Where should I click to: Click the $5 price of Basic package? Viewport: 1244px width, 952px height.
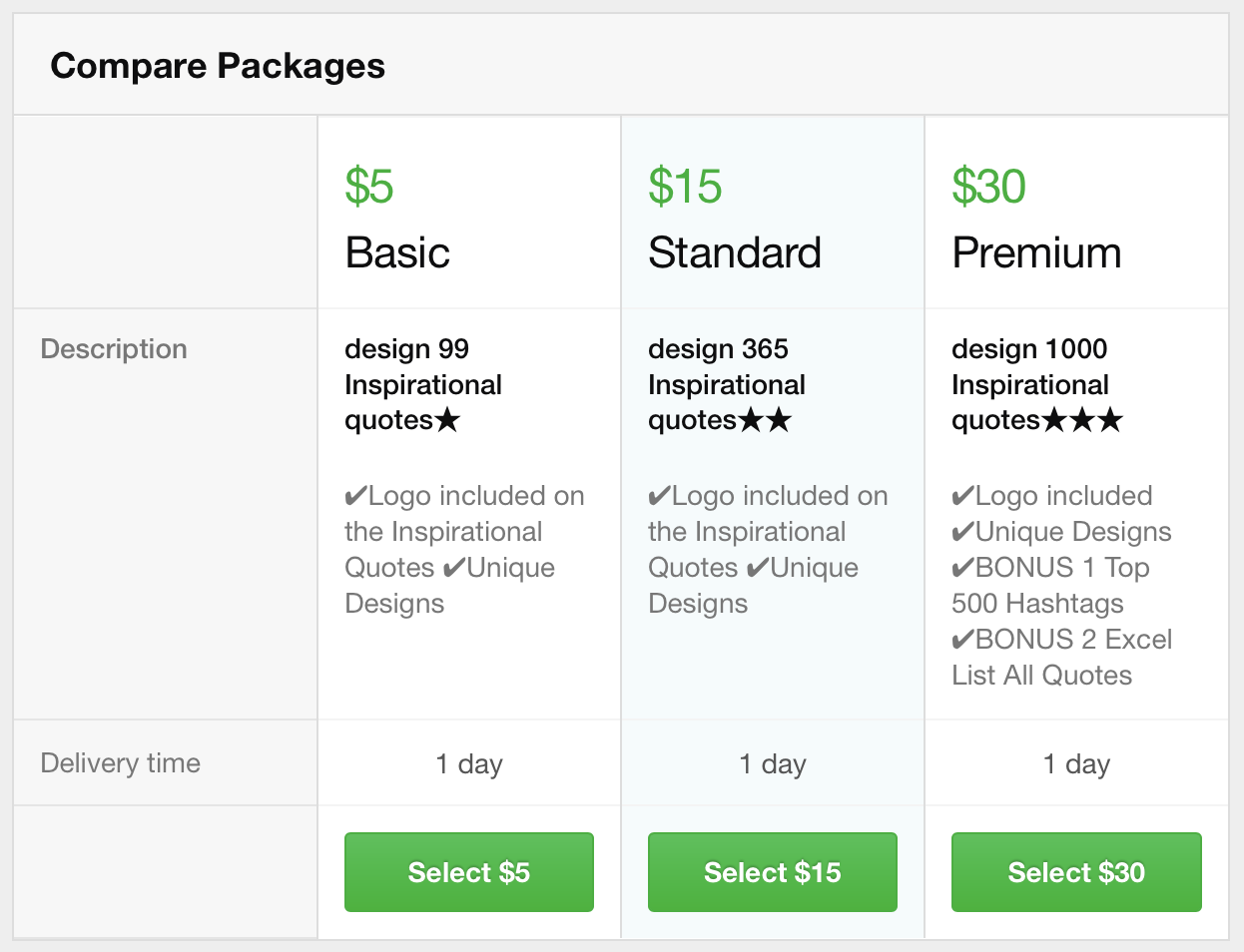coord(369,187)
